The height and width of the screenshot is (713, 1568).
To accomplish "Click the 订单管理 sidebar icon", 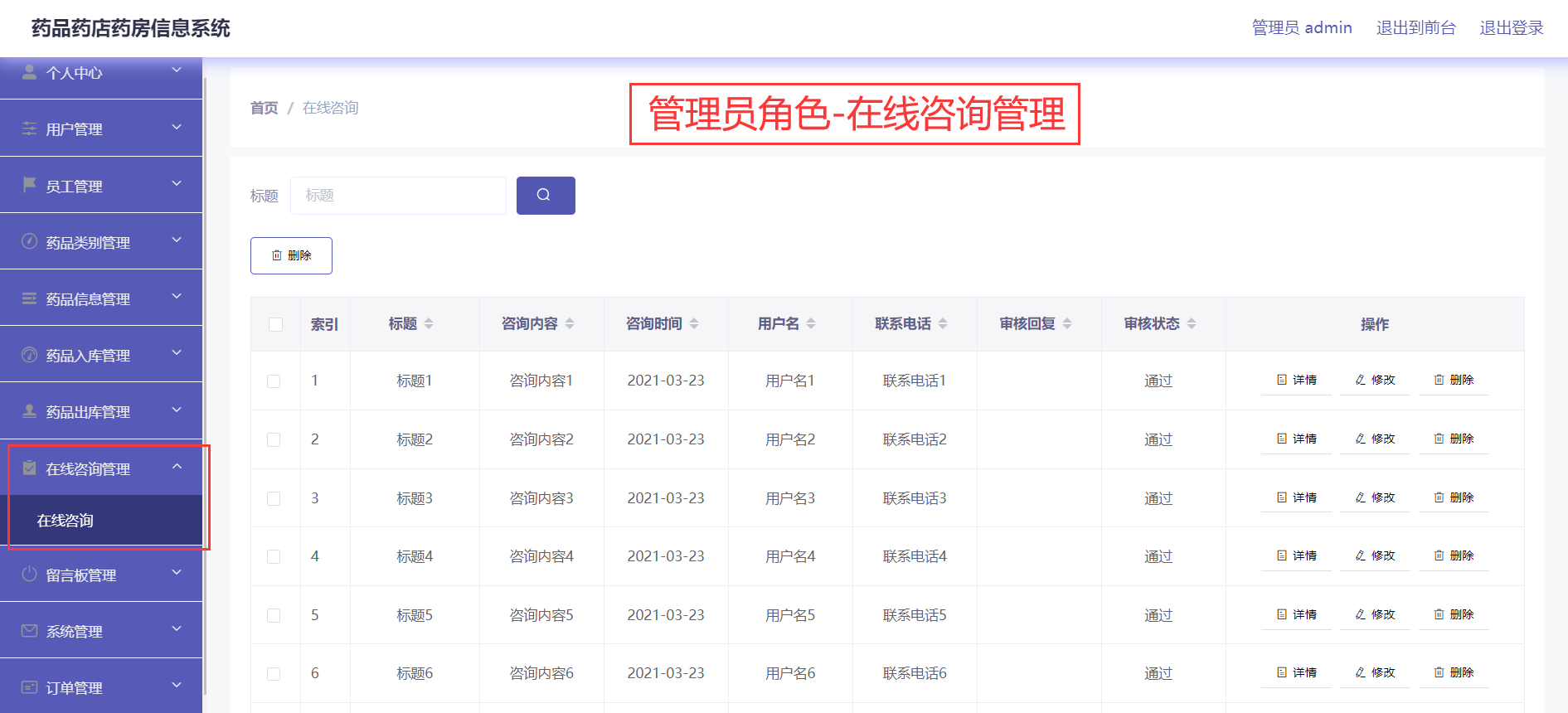I will click(x=29, y=686).
